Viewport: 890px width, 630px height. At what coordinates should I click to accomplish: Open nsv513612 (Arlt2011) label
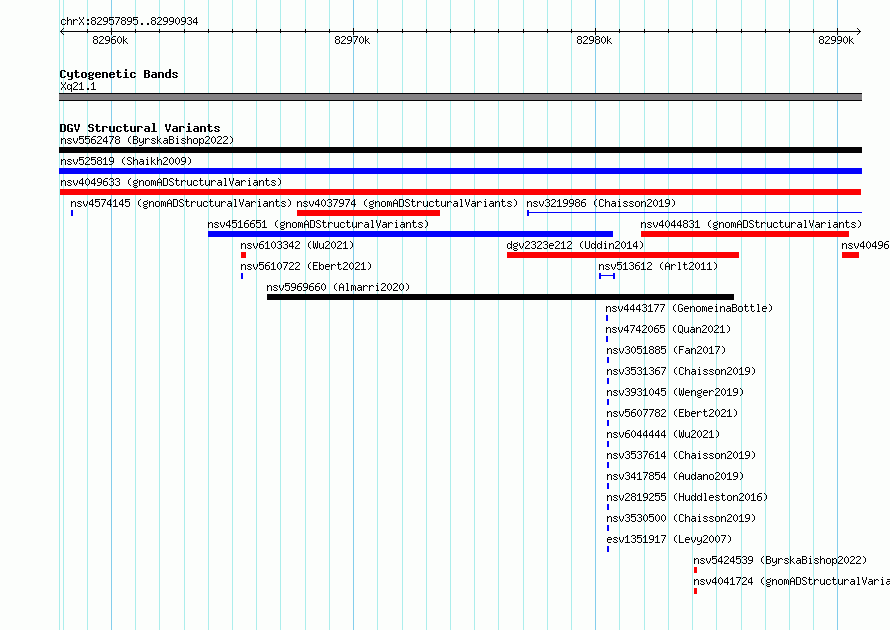(x=658, y=266)
